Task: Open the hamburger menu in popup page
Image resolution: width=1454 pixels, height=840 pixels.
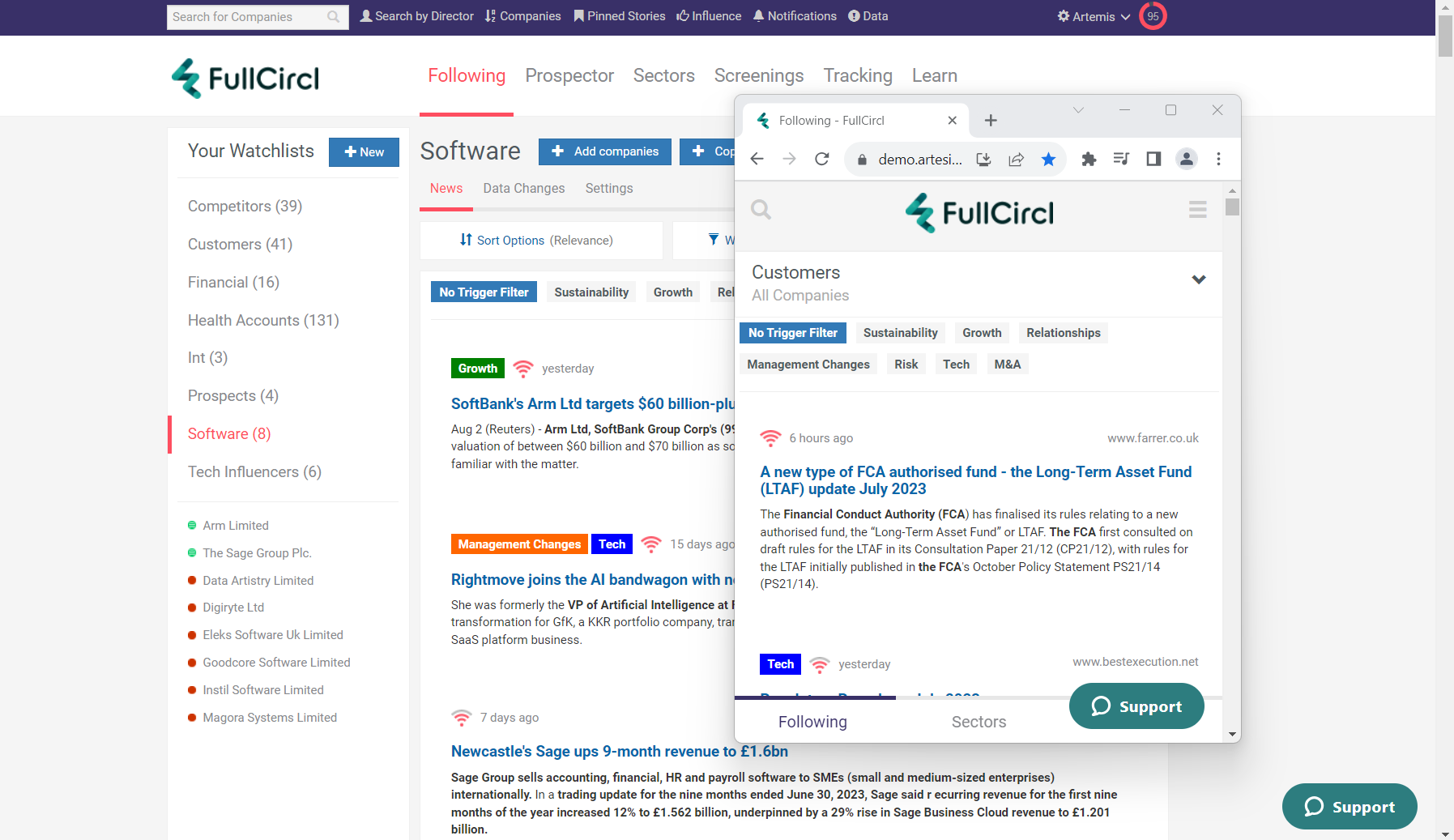Action: [1197, 210]
